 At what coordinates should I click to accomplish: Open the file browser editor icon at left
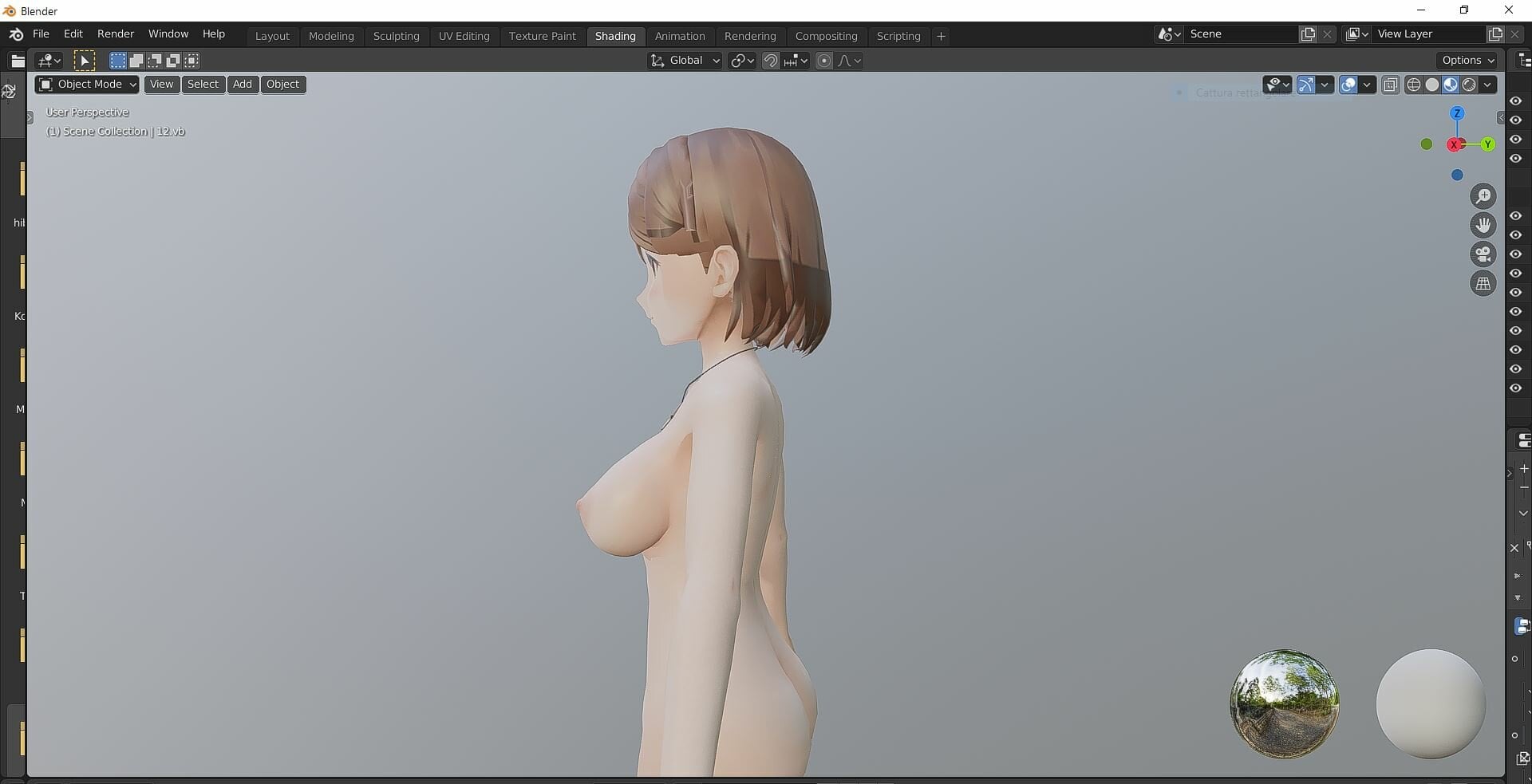[x=17, y=61]
